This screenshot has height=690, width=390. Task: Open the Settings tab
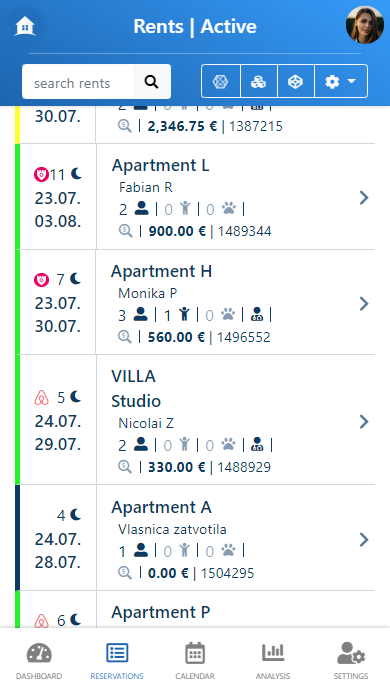tap(351, 661)
